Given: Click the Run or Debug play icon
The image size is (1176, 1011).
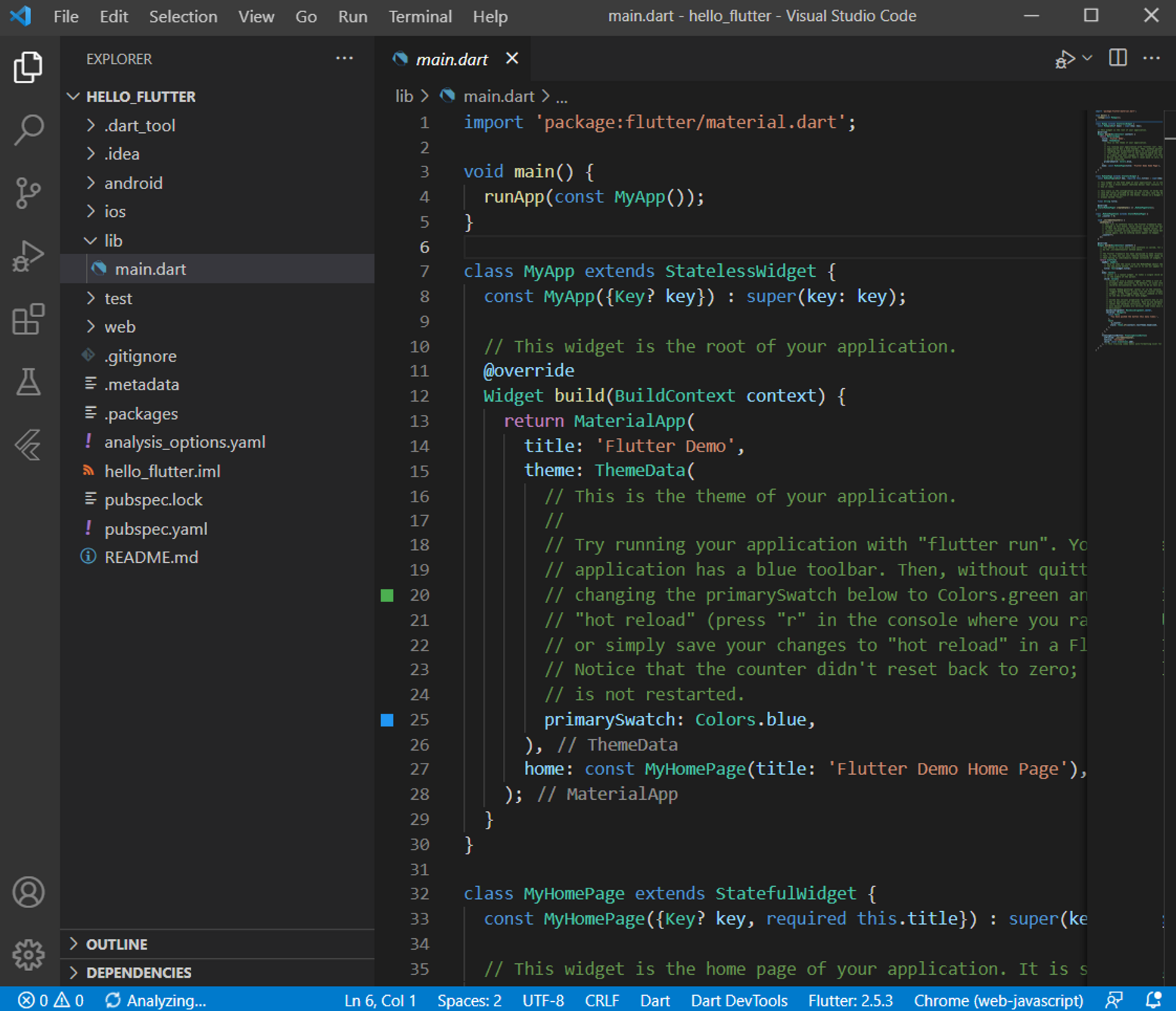Looking at the screenshot, I should click(x=1065, y=59).
